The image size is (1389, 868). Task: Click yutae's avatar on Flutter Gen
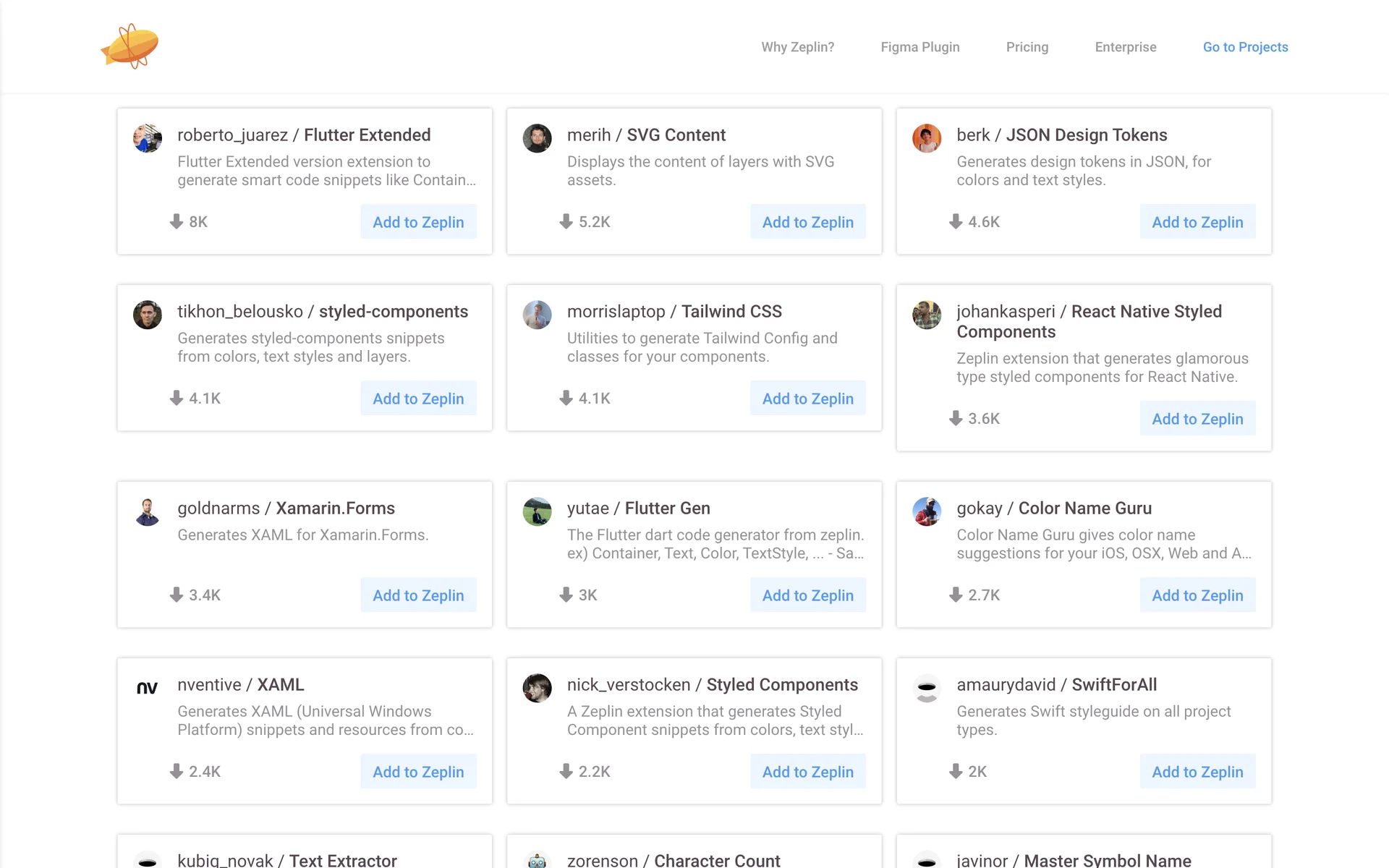tap(537, 511)
